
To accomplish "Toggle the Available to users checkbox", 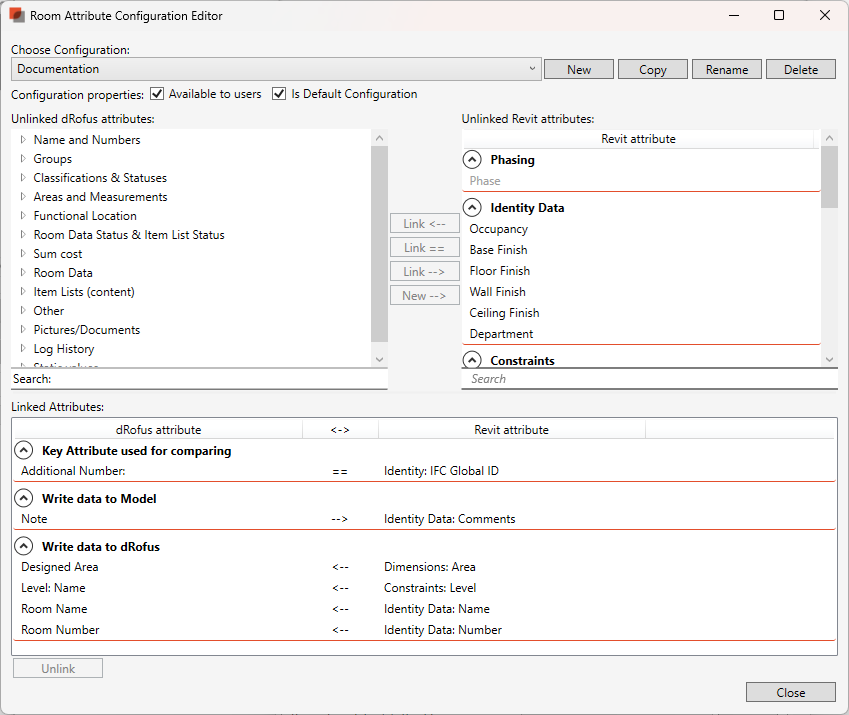I will (157, 94).
